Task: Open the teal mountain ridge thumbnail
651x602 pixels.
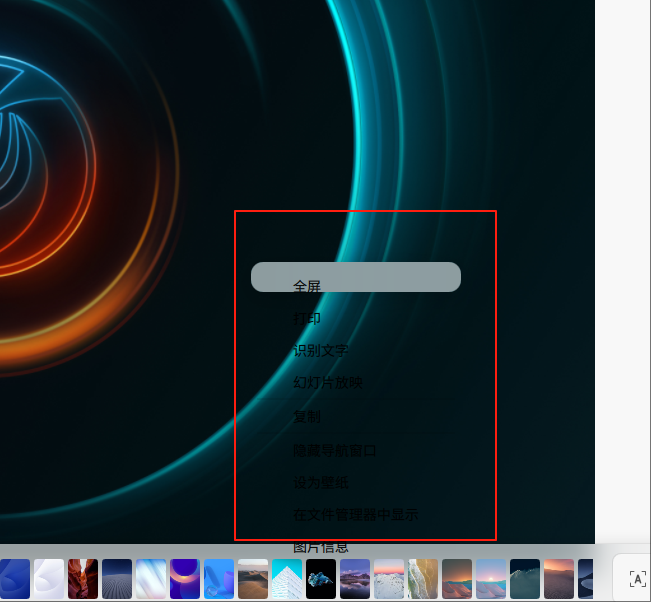Action: (x=525, y=579)
